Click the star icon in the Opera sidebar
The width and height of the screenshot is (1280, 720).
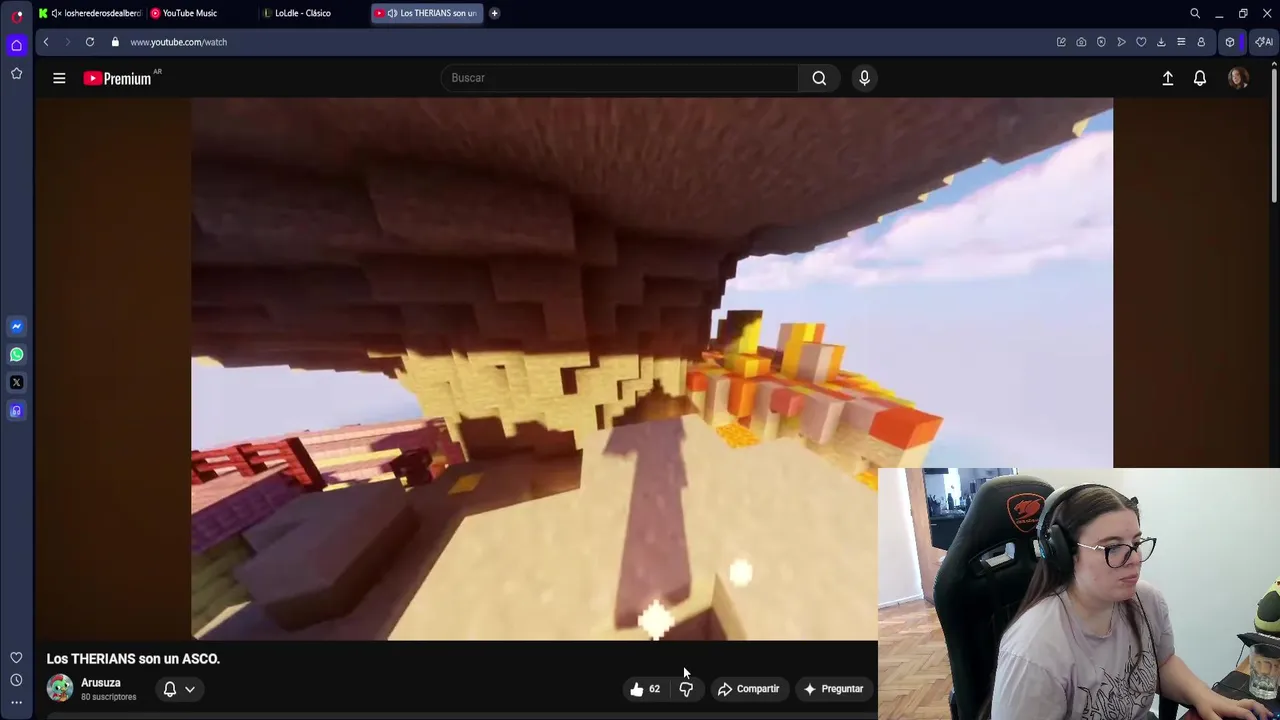16,73
